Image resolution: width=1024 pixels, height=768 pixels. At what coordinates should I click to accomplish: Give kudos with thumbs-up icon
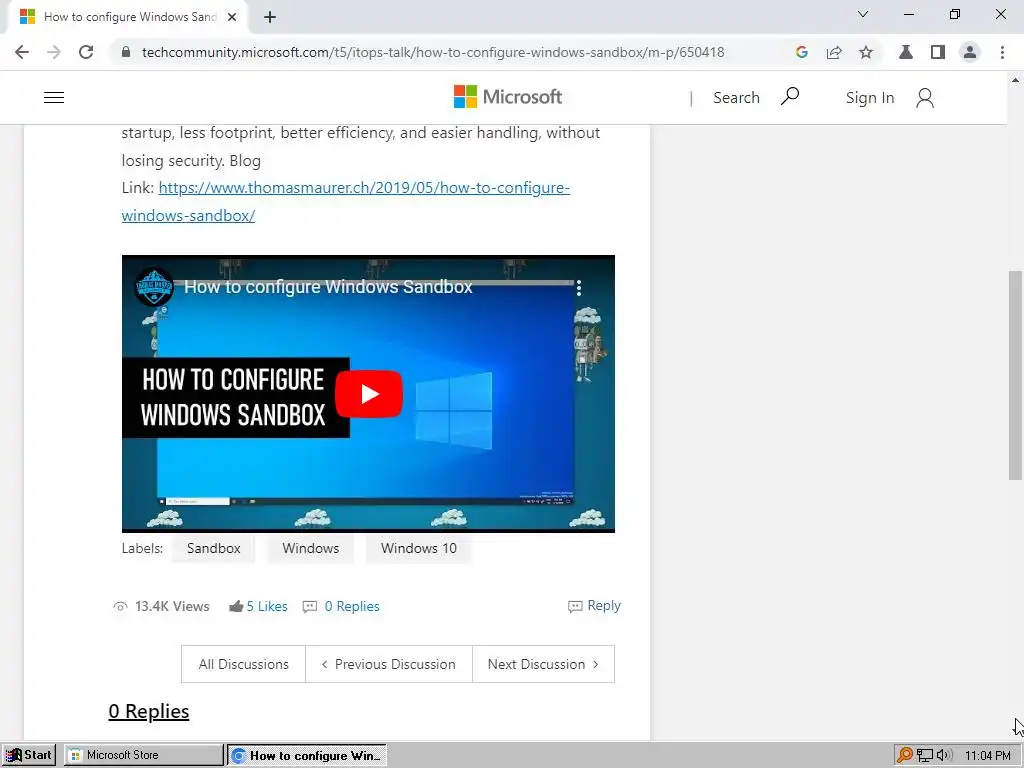(236, 606)
